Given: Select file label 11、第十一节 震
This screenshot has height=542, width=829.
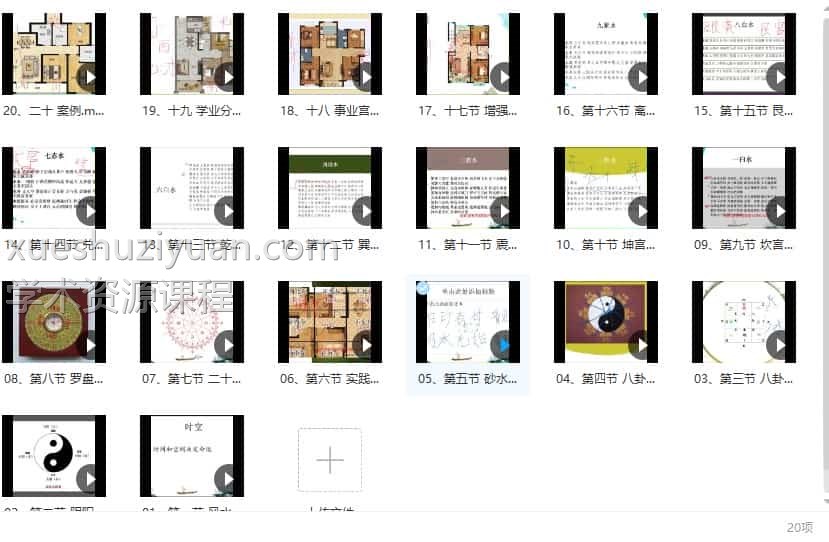Looking at the screenshot, I should click(468, 244).
